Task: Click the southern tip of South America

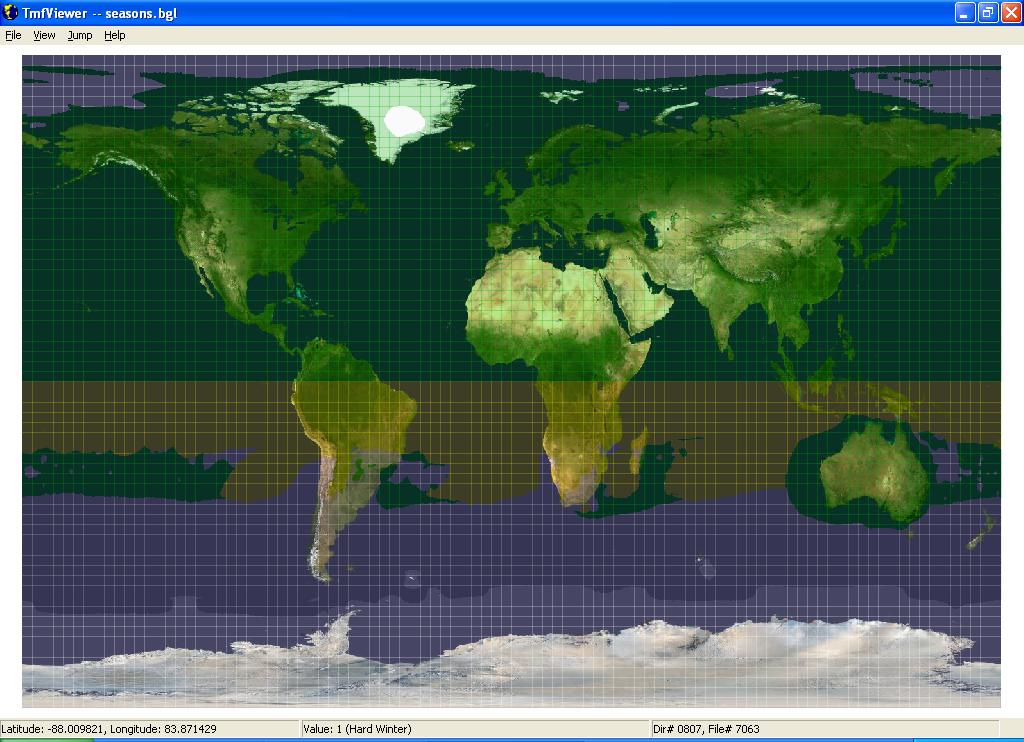Action: (x=322, y=570)
